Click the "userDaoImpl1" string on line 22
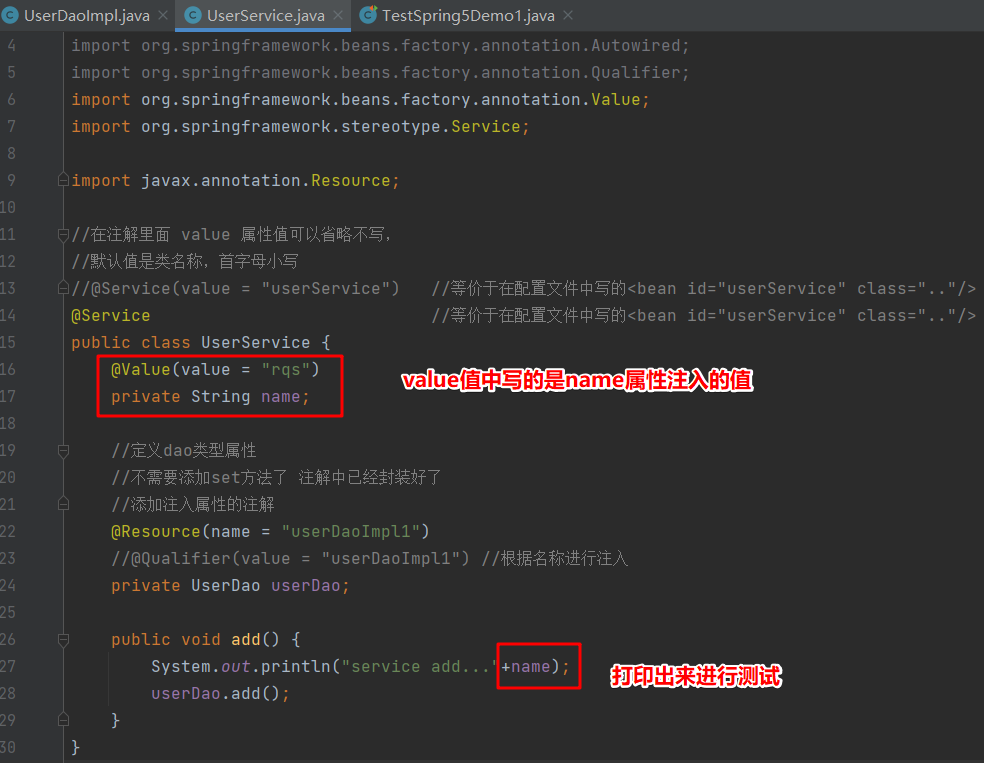 pos(351,531)
